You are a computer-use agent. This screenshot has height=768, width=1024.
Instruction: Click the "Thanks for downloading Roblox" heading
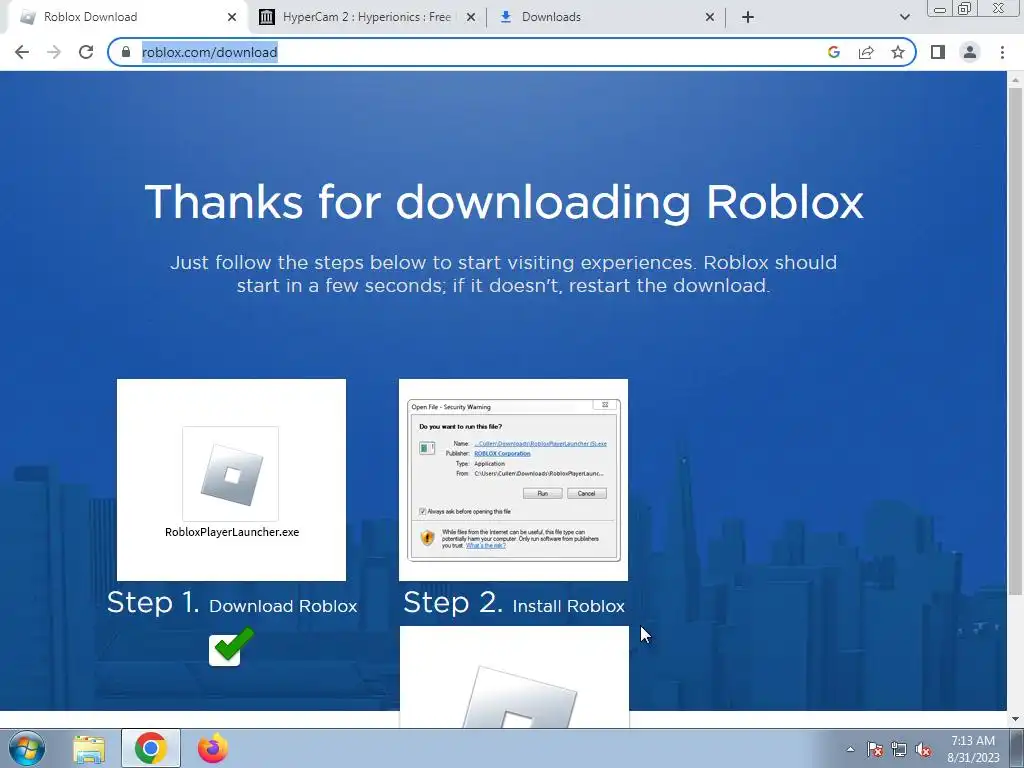click(504, 202)
